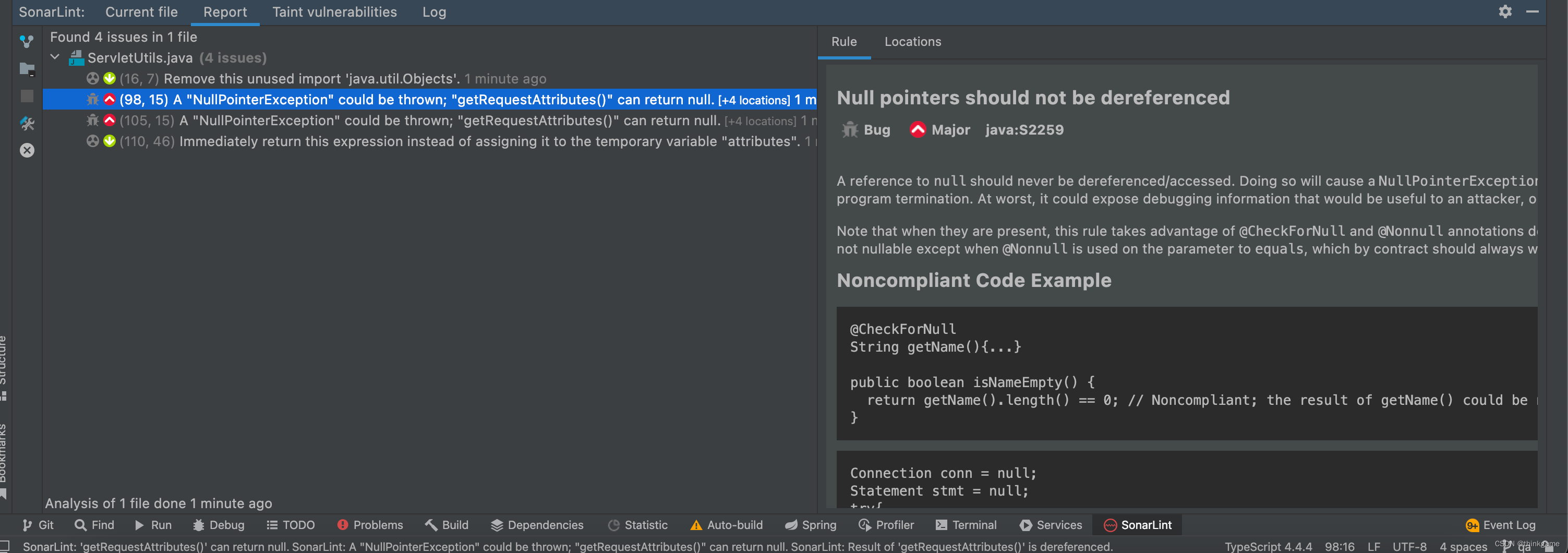The height and width of the screenshot is (553, 1568).
Task: Open the Auto-build tool window
Action: click(726, 525)
